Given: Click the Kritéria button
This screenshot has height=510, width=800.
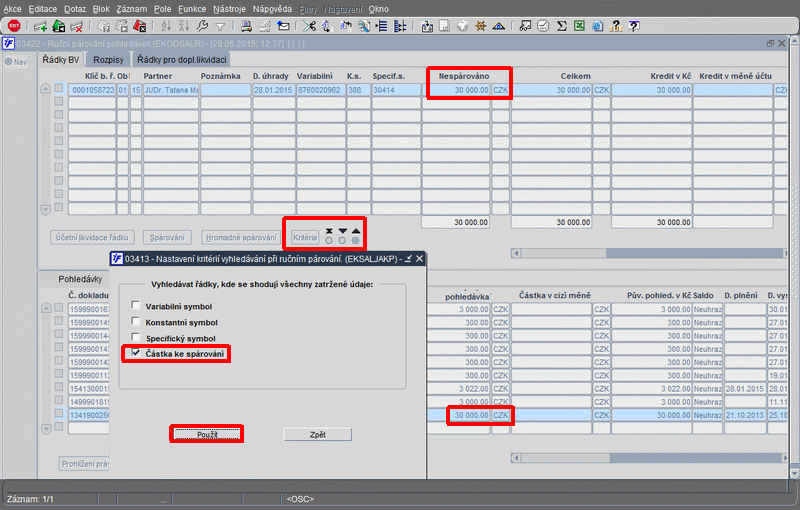Looking at the screenshot, I should click(x=305, y=238).
